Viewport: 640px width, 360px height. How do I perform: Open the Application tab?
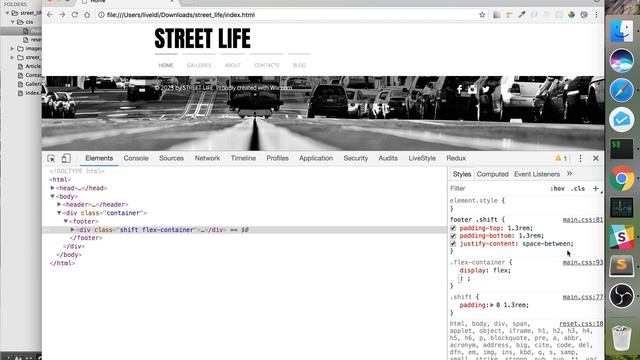tap(316, 158)
